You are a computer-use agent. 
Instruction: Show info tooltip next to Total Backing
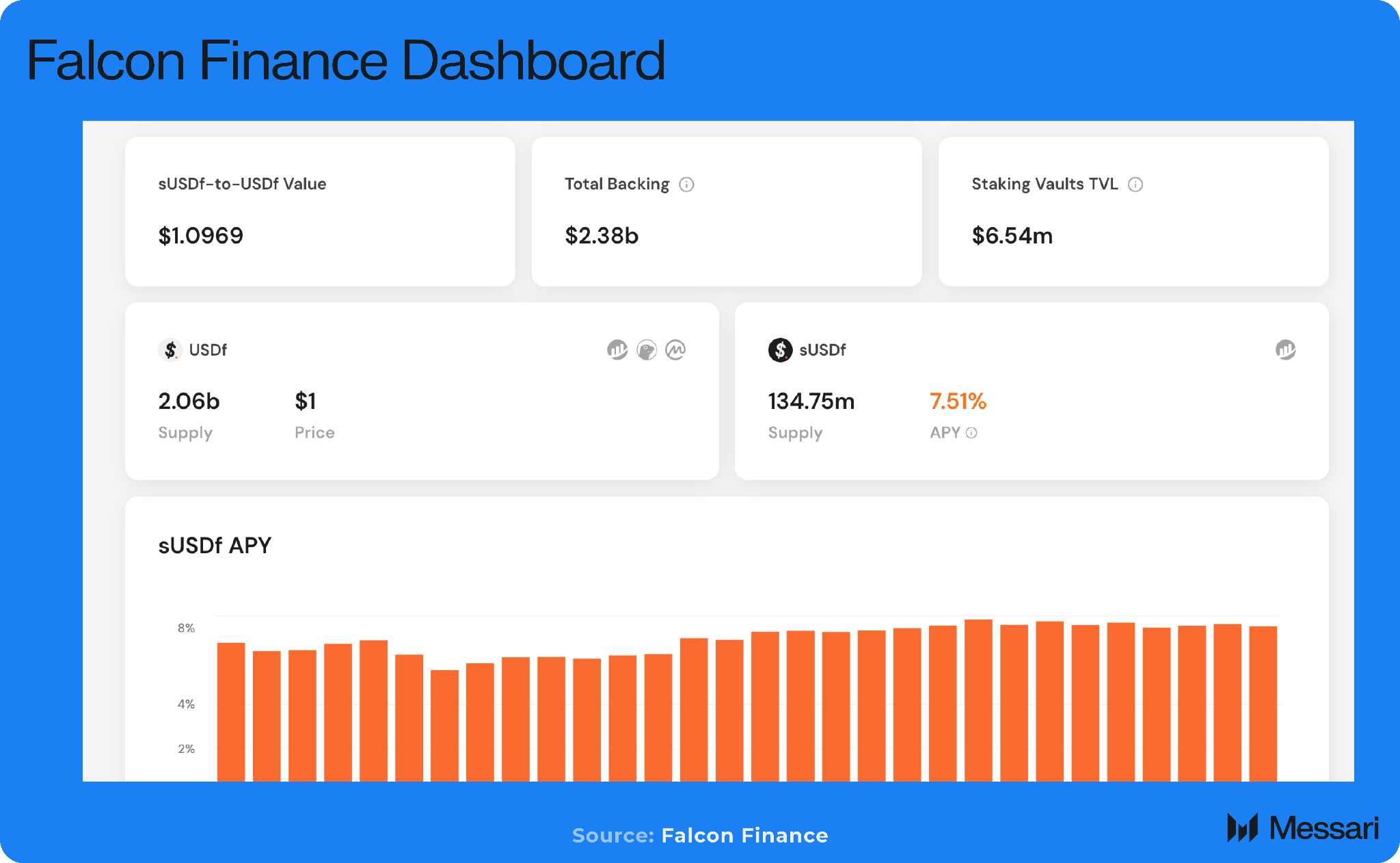(686, 185)
